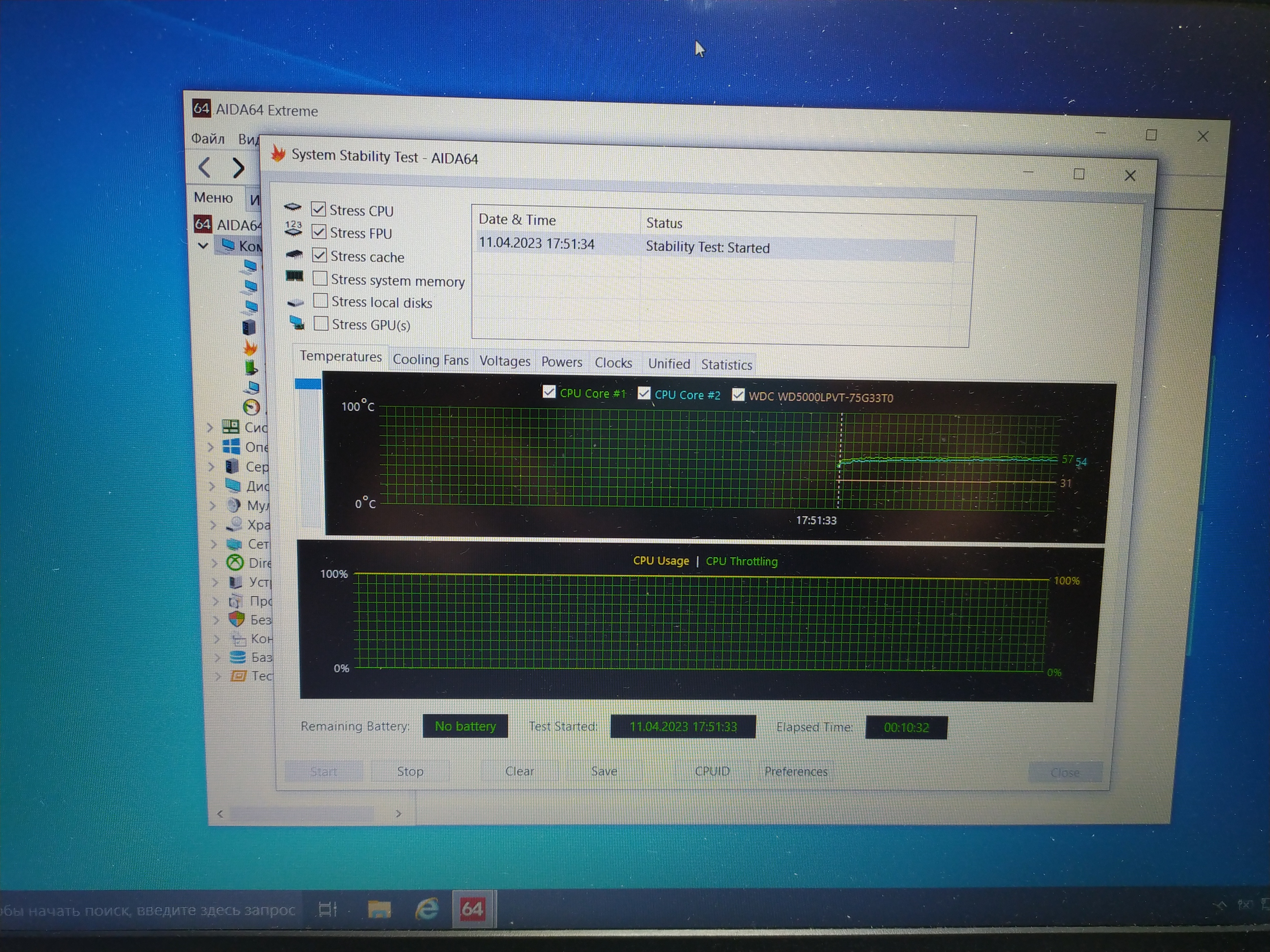
Task: Open the Statistics tab
Action: tap(726, 365)
